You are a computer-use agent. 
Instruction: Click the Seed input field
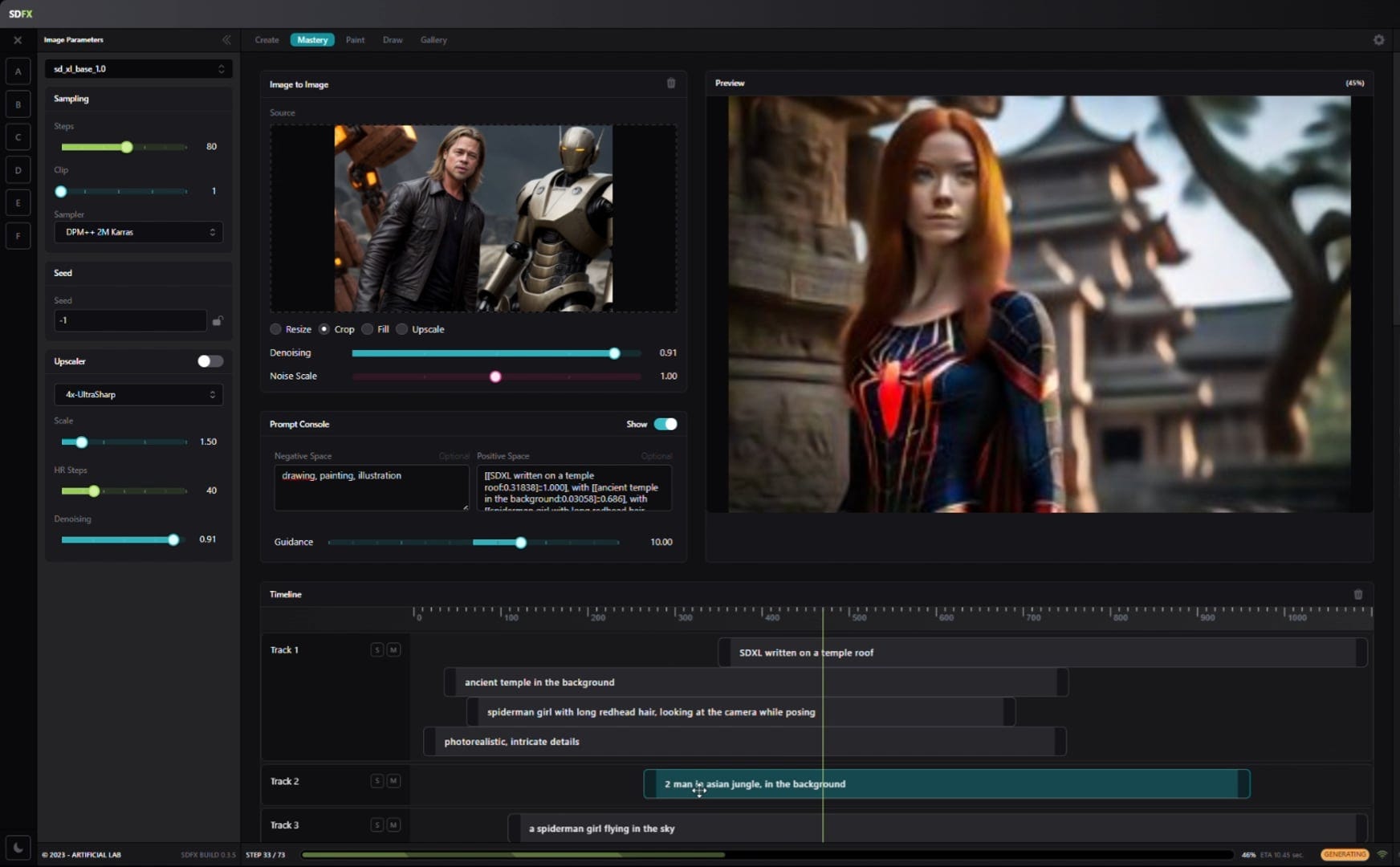coord(130,320)
